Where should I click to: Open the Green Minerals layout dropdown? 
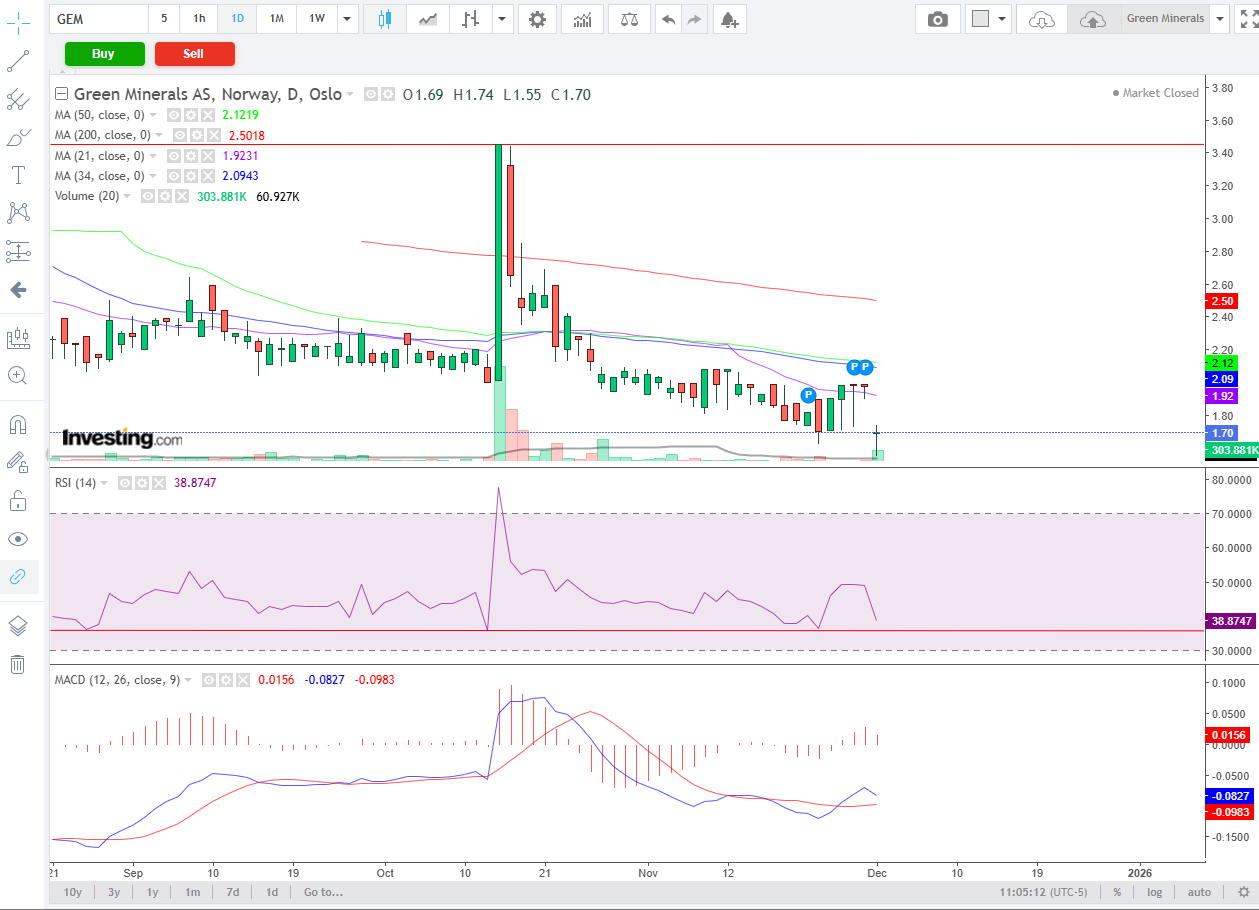click(x=1219, y=19)
